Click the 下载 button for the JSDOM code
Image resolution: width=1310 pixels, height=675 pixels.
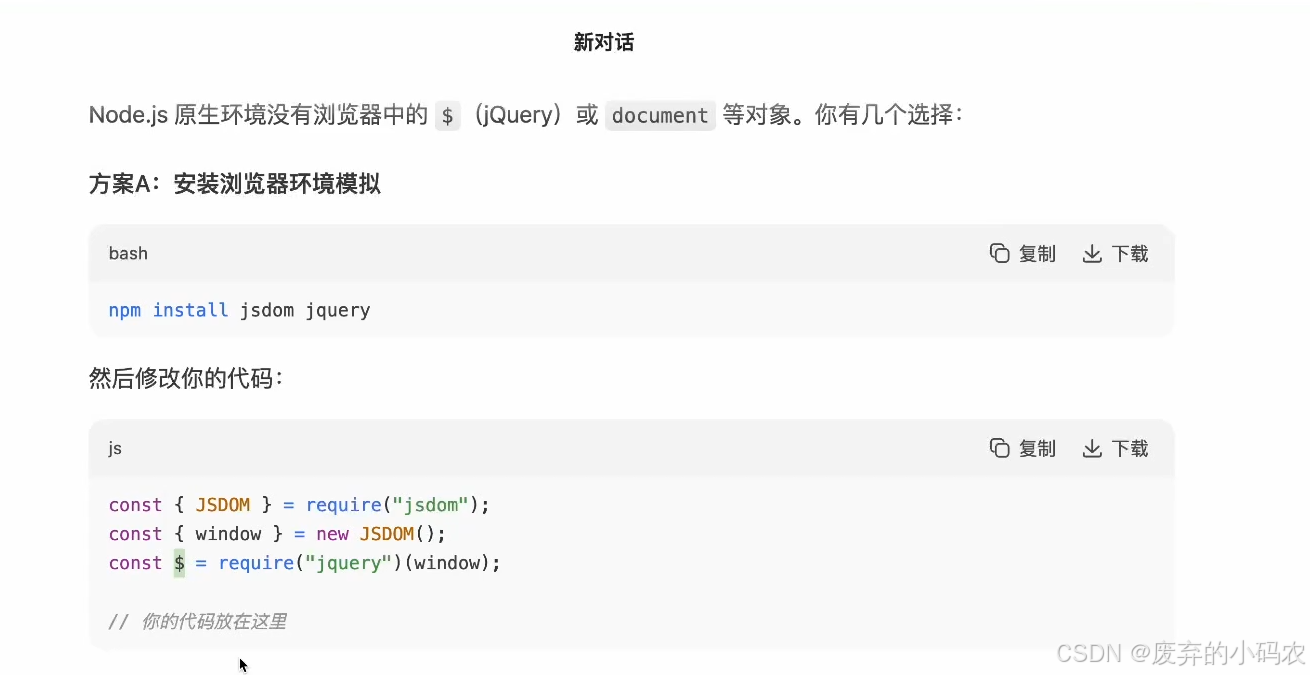[x=1115, y=448]
